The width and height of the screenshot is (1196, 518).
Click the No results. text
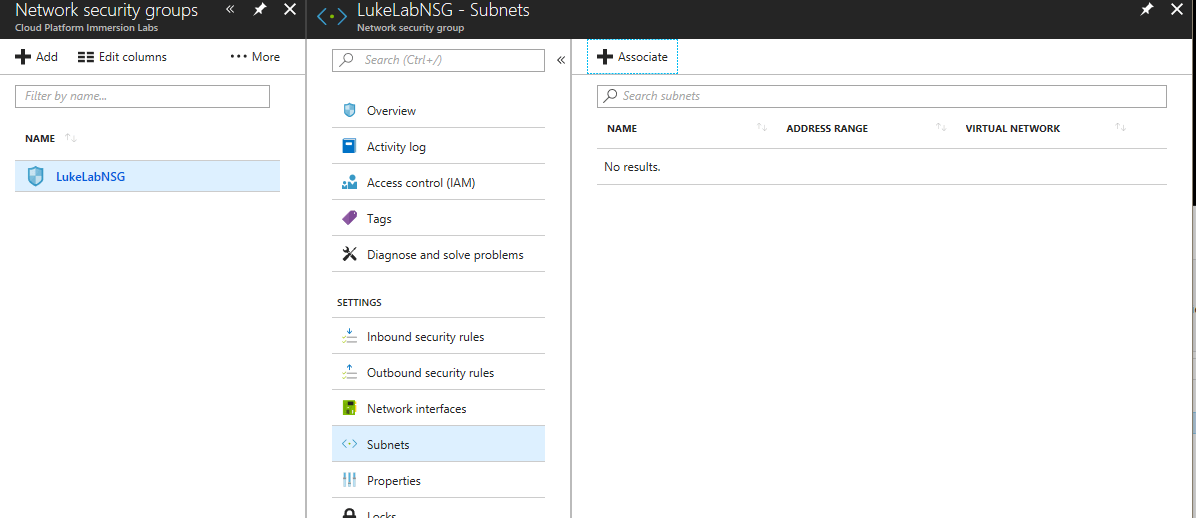632,166
